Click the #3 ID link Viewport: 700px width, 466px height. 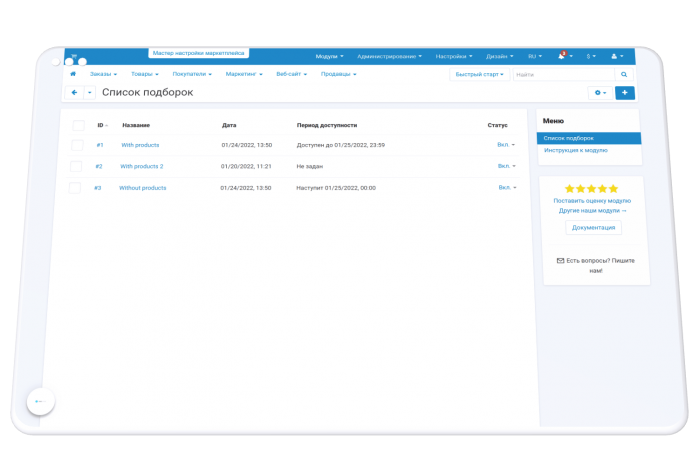coord(97,188)
